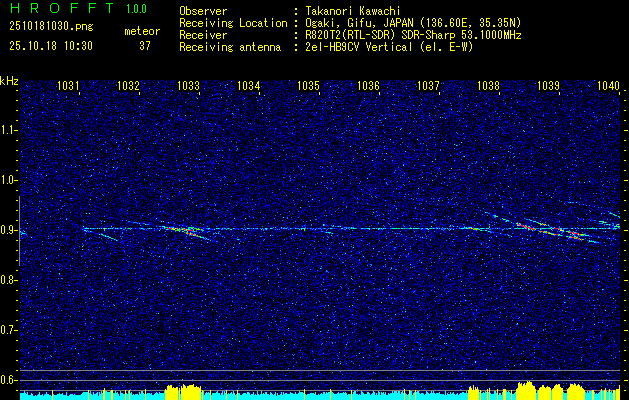Click the 0.8 frequency axis label
The width and height of the screenshot is (629, 400).
point(8,280)
